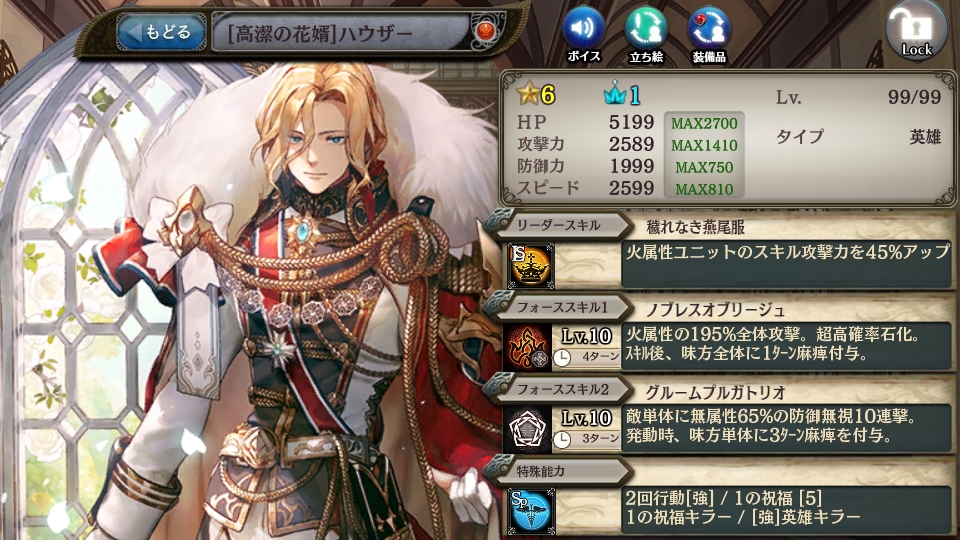Image resolution: width=960 pixels, height=540 pixels.
Task: Open the リーダースキル header tab
Action: [558, 225]
